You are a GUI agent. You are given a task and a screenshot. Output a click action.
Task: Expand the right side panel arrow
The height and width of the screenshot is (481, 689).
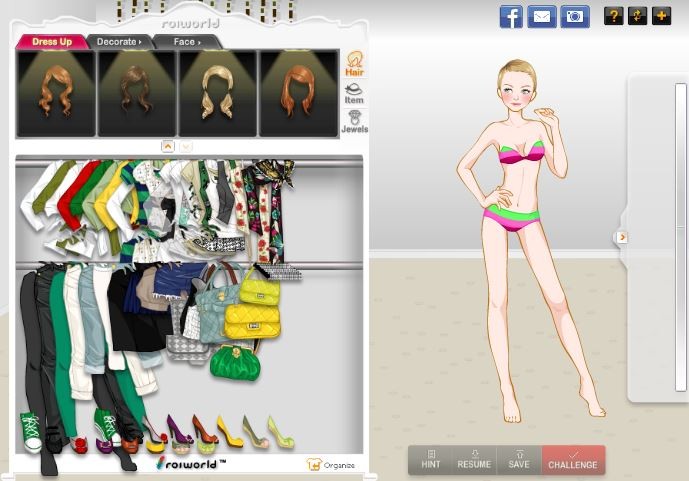(621, 237)
